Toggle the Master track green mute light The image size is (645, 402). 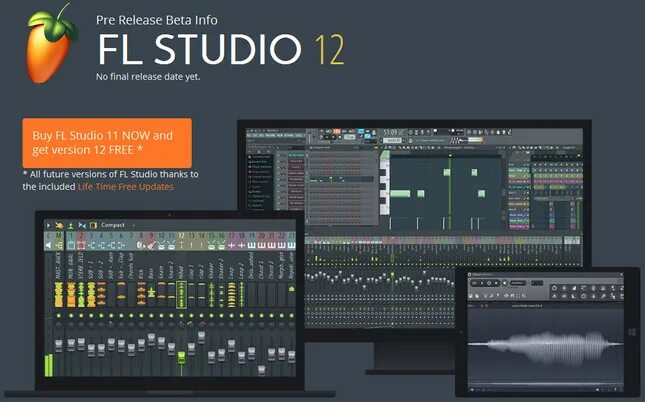pyautogui.click(x=59, y=316)
